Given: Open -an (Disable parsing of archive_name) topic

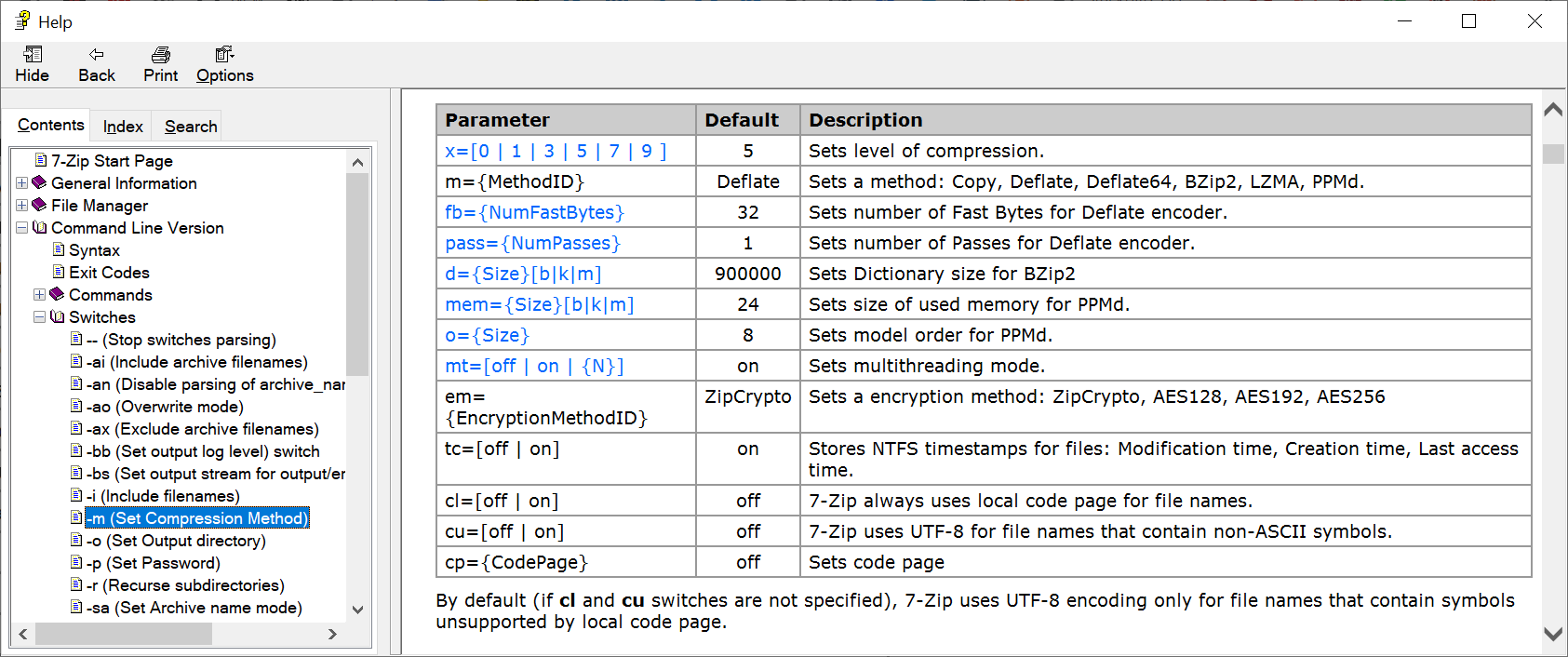Looking at the screenshot, I should pos(216,384).
